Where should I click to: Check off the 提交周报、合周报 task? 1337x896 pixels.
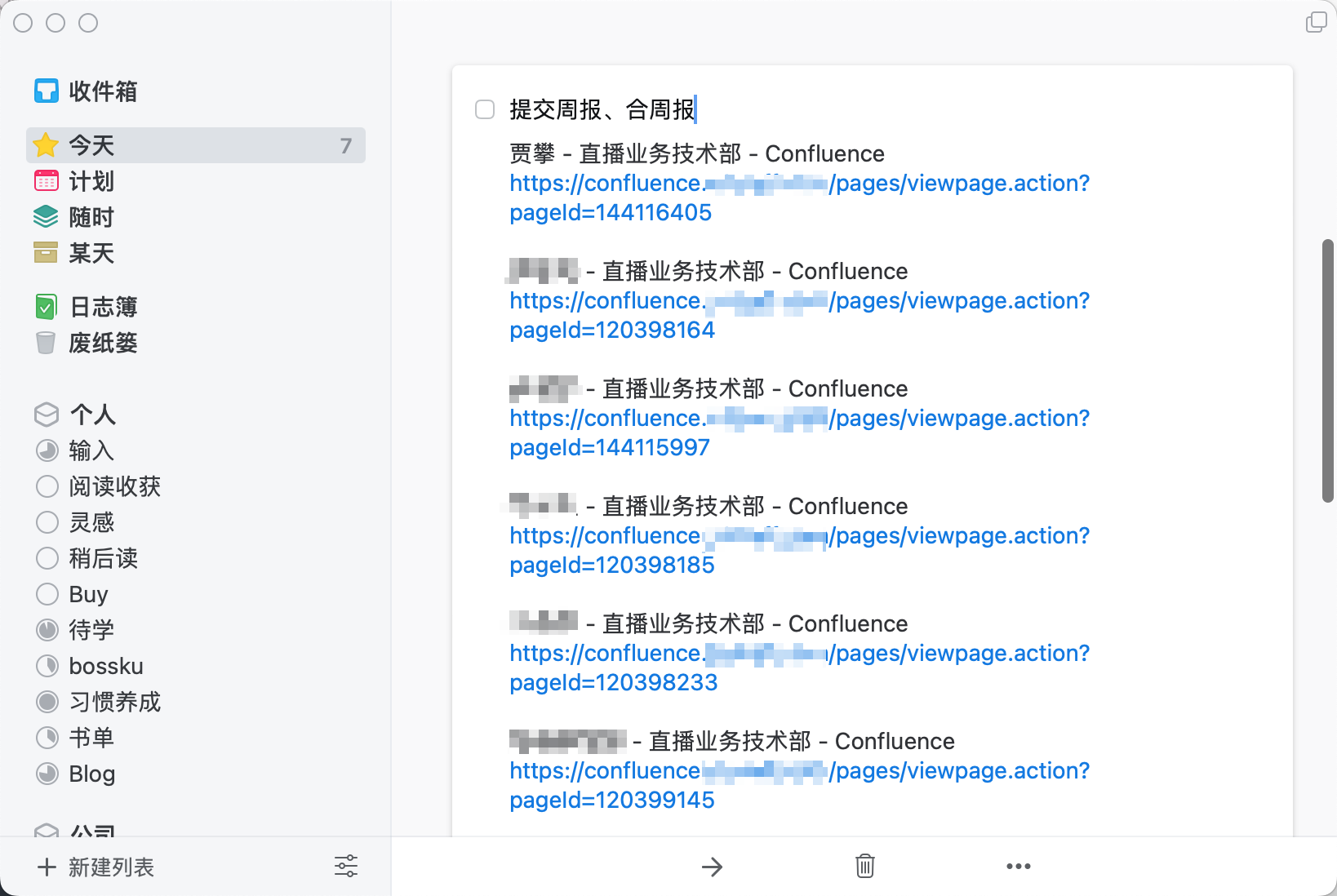point(485,109)
